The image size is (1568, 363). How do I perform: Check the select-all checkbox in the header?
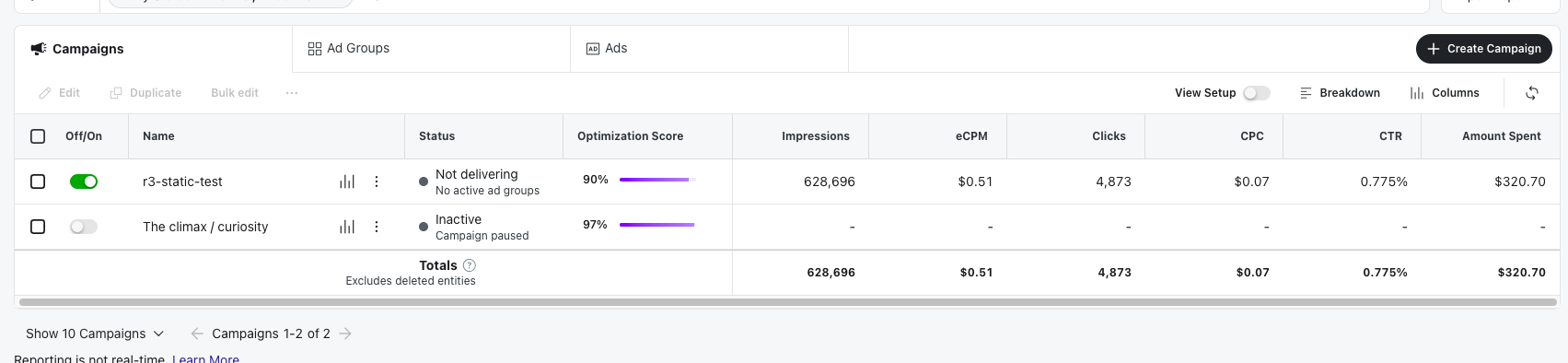(x=38, y=136)
